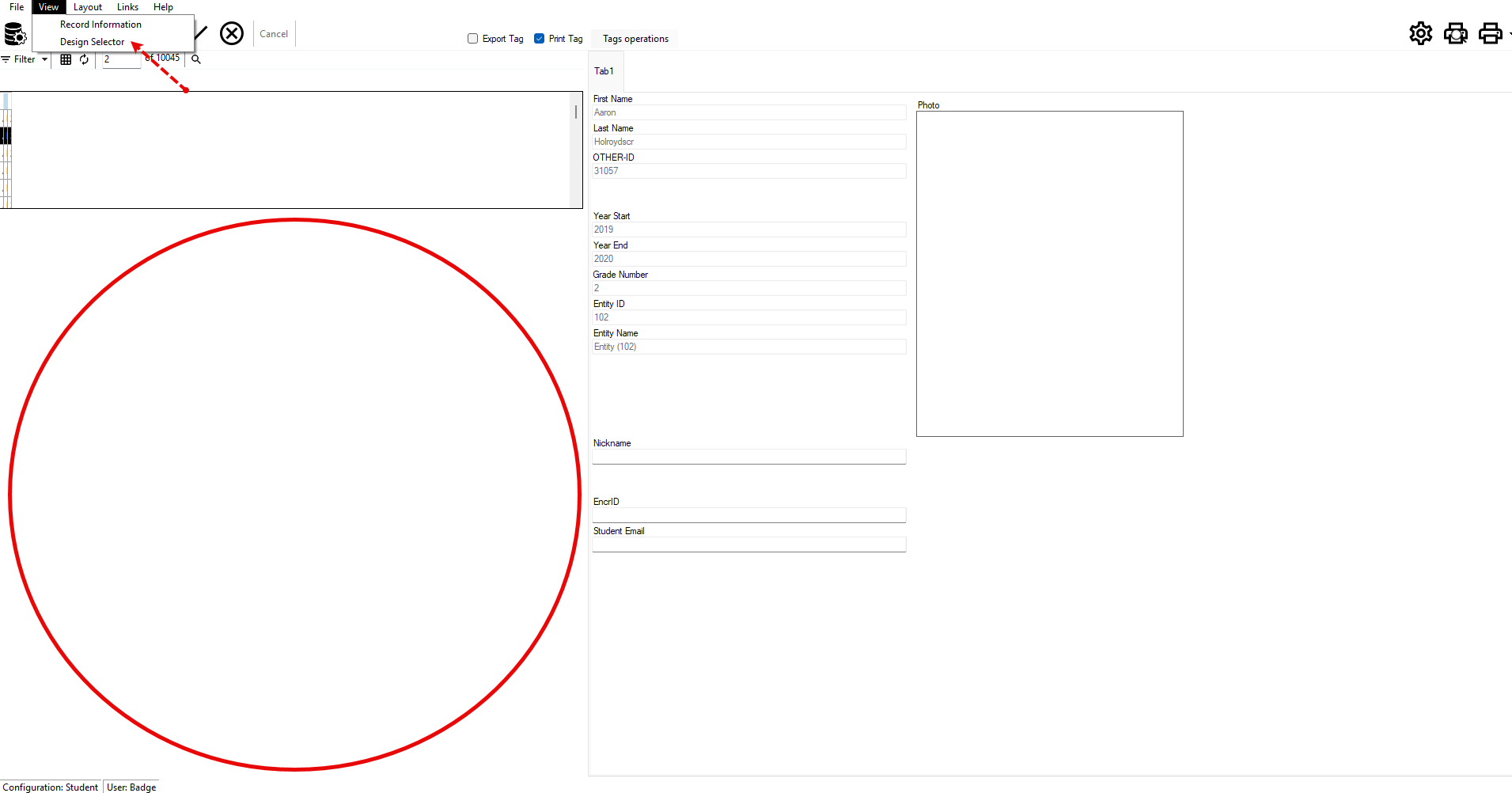Switch to grid view using the table icon

pyautogui.click(x=66, y=59)
